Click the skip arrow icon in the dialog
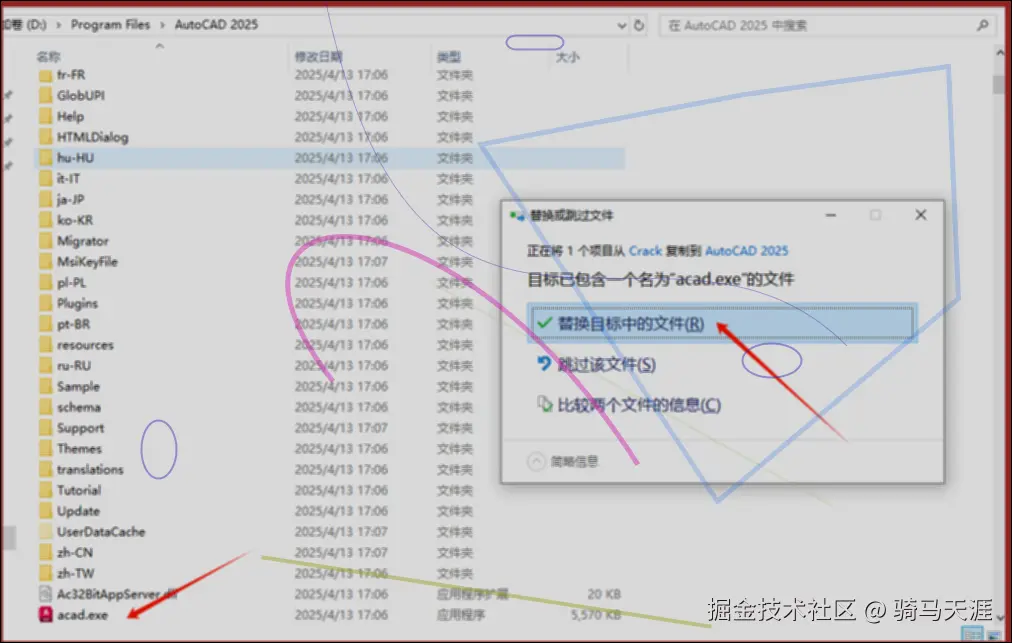1012x643 pixels. [544, 364]
